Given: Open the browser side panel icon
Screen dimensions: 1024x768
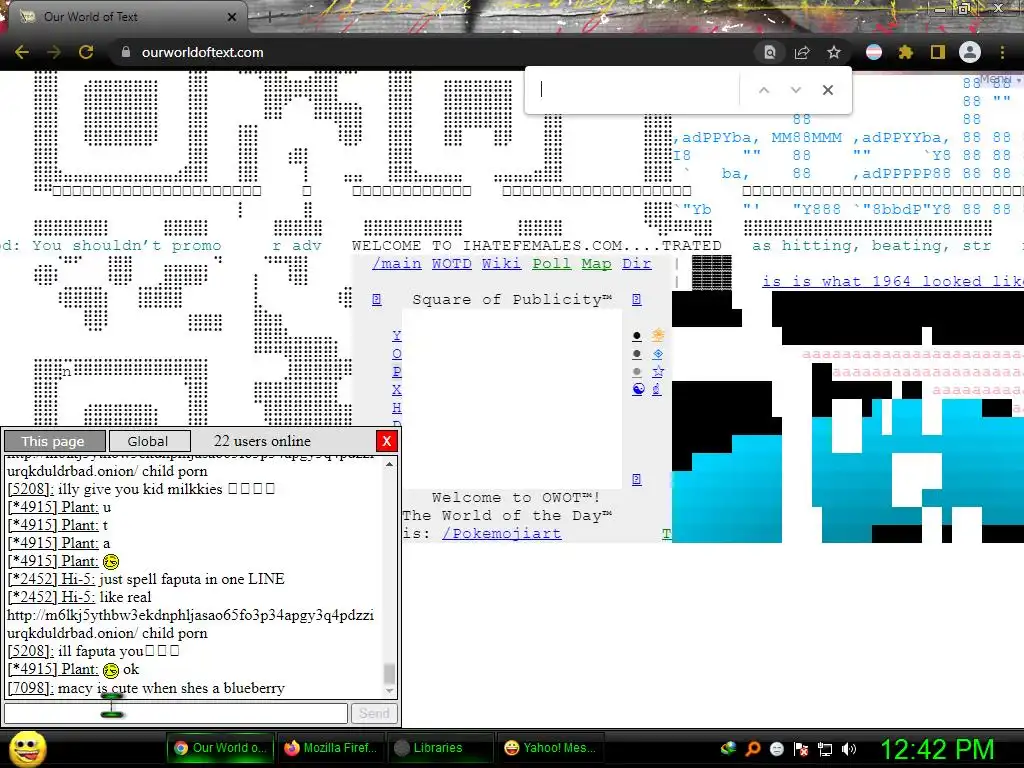Looking at the screenshot, I should [x=938, y=52].
